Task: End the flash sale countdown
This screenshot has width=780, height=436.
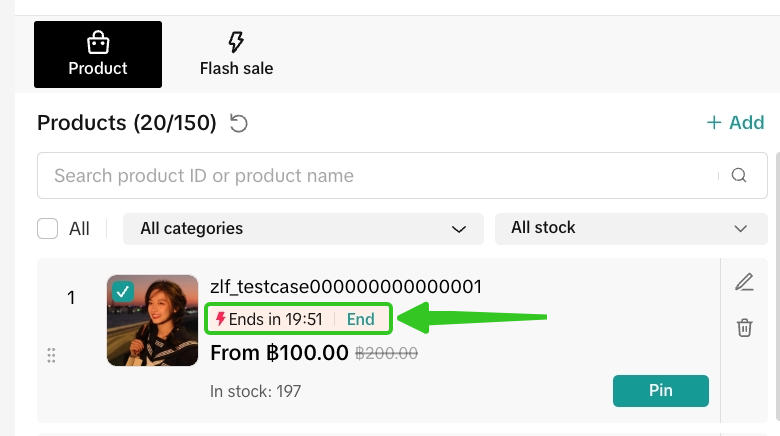Action: (x=360, y=320)
